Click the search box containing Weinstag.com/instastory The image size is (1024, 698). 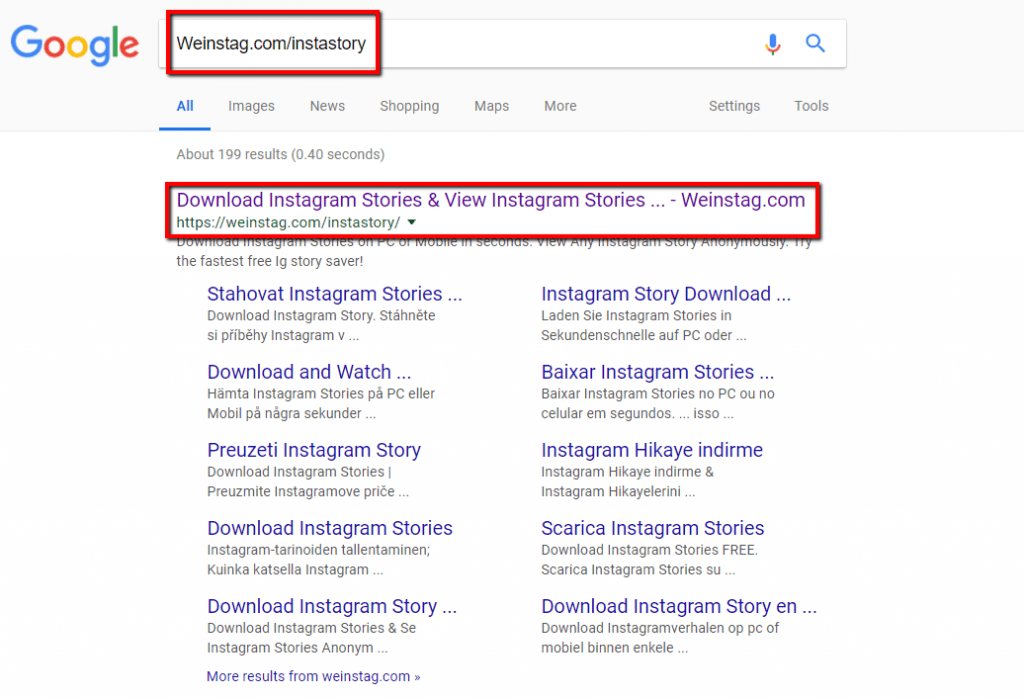[460, 44]
